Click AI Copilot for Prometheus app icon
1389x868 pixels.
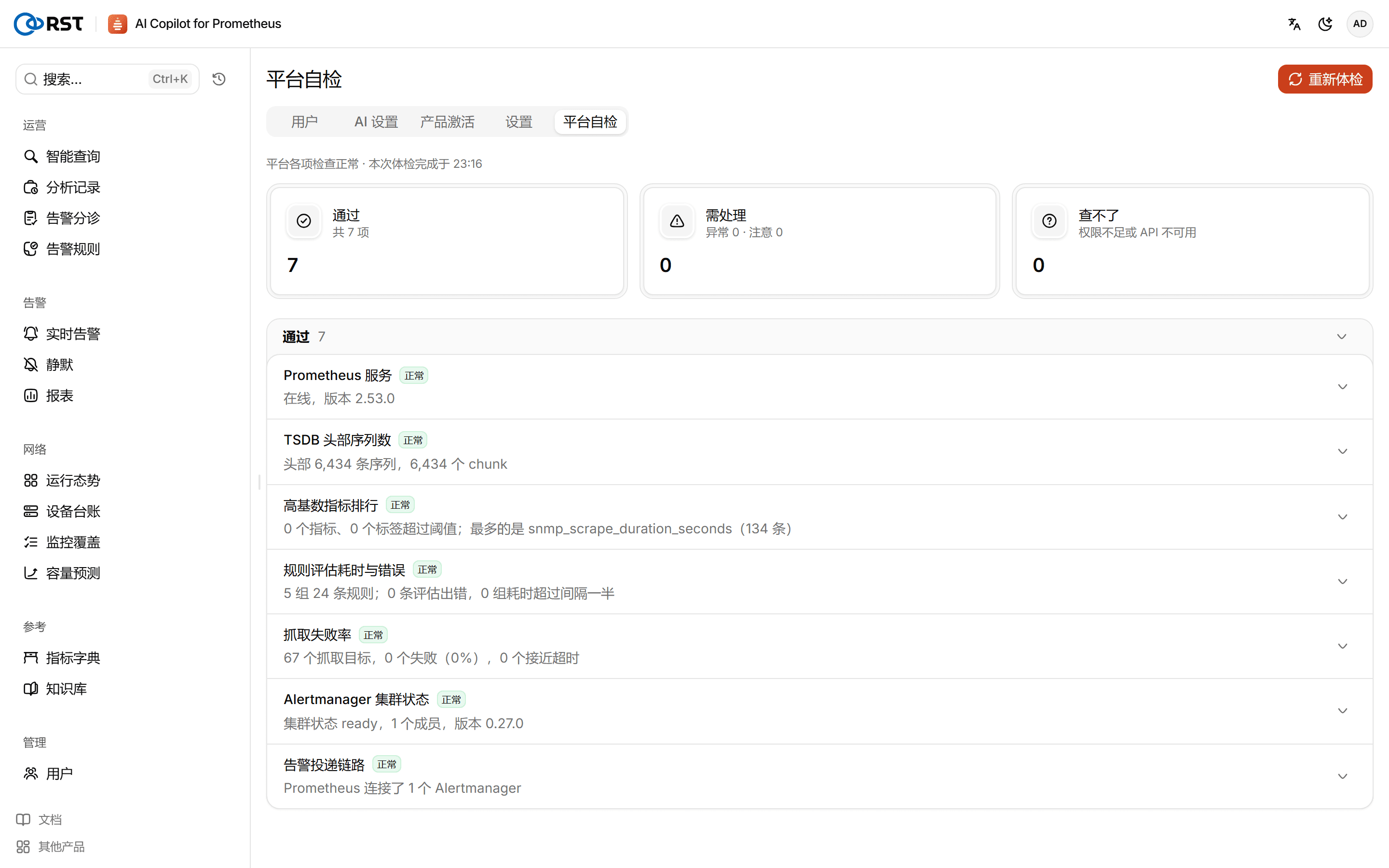pos(117,24)
